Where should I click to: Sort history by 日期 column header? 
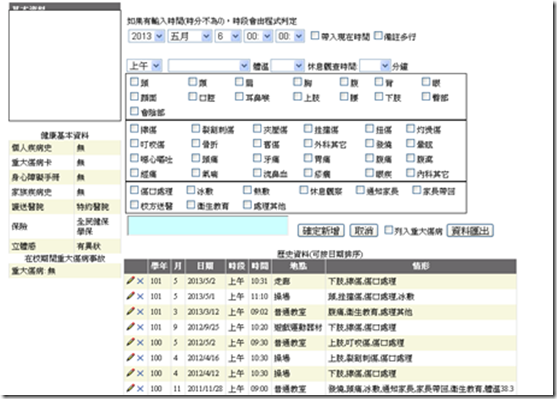205,266
